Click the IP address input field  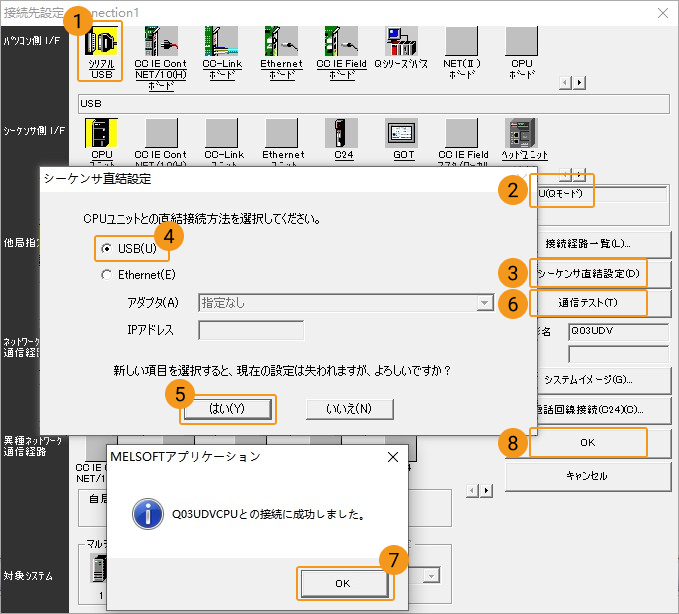tap(251, 330)
